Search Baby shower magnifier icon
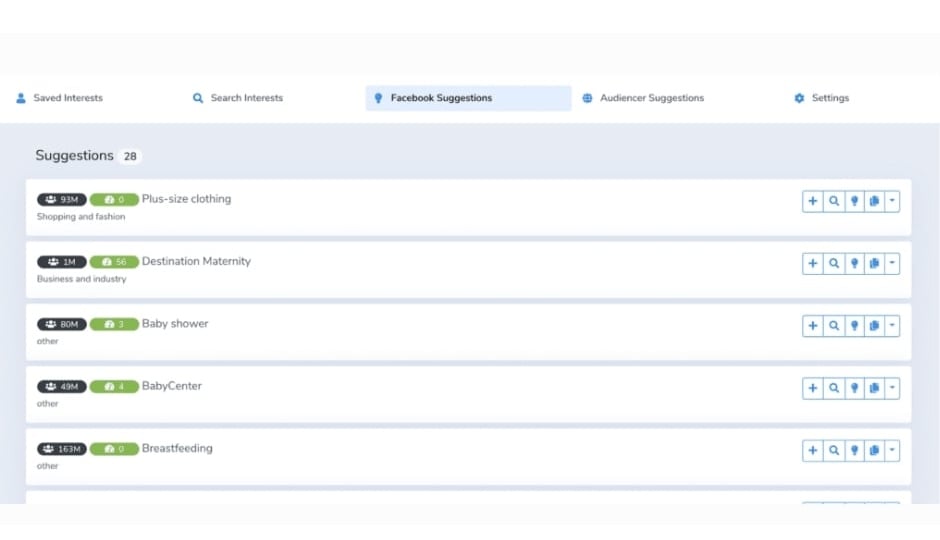 click(833, 326)
